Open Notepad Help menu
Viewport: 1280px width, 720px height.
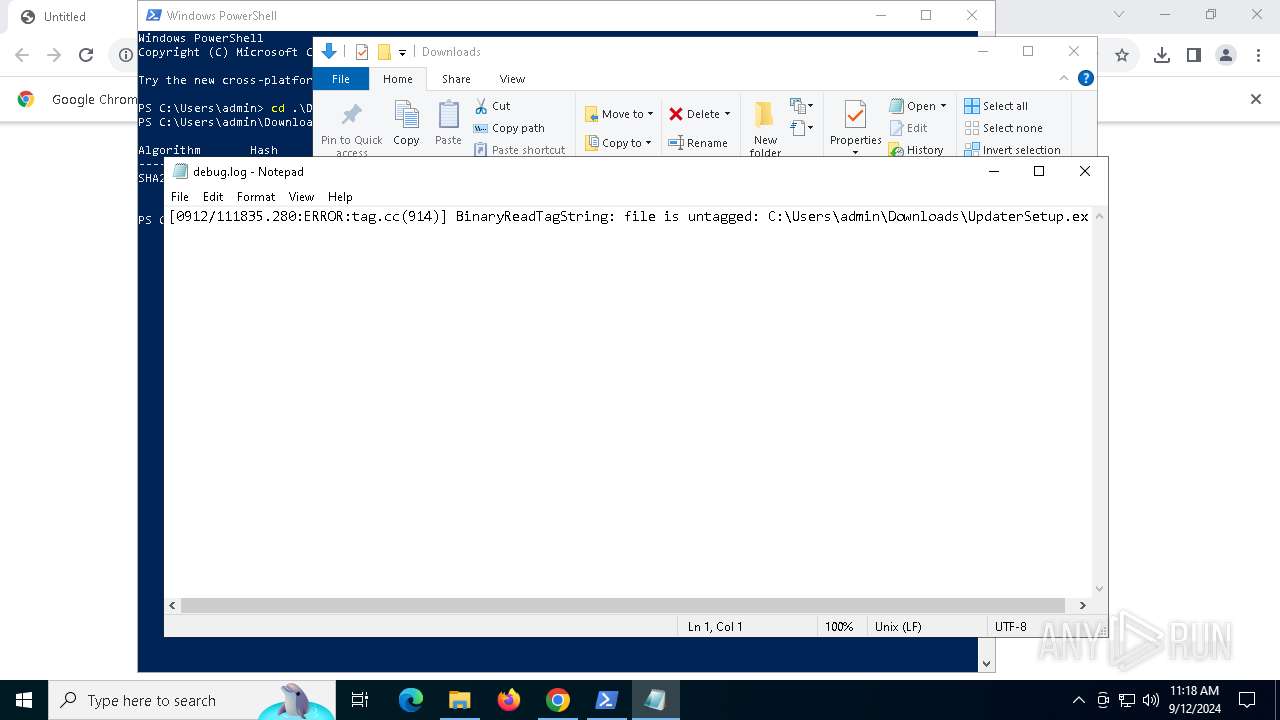point(340,197)
